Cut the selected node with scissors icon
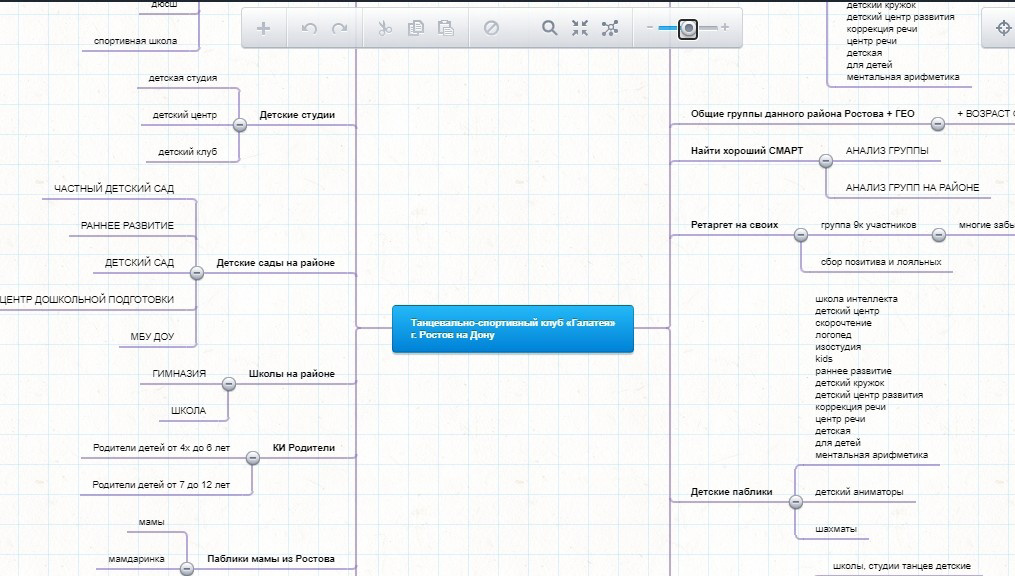Screen dimensions: 1015x576 click(385, 28)
